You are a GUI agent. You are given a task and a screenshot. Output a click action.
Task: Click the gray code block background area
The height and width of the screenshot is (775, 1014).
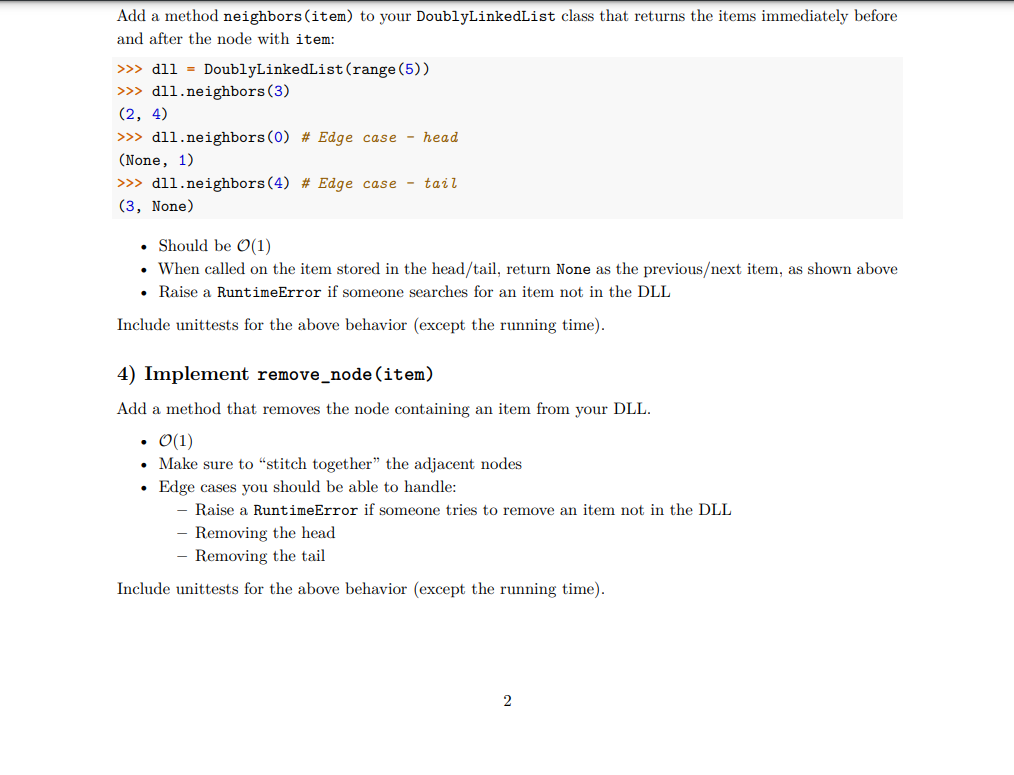click(x=750, y=138)
